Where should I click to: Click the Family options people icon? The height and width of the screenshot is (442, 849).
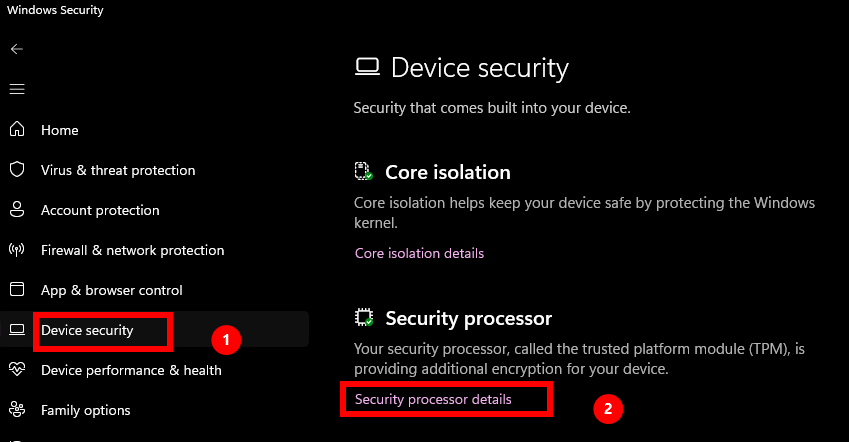pyautogui.click(x=17, y=410)
